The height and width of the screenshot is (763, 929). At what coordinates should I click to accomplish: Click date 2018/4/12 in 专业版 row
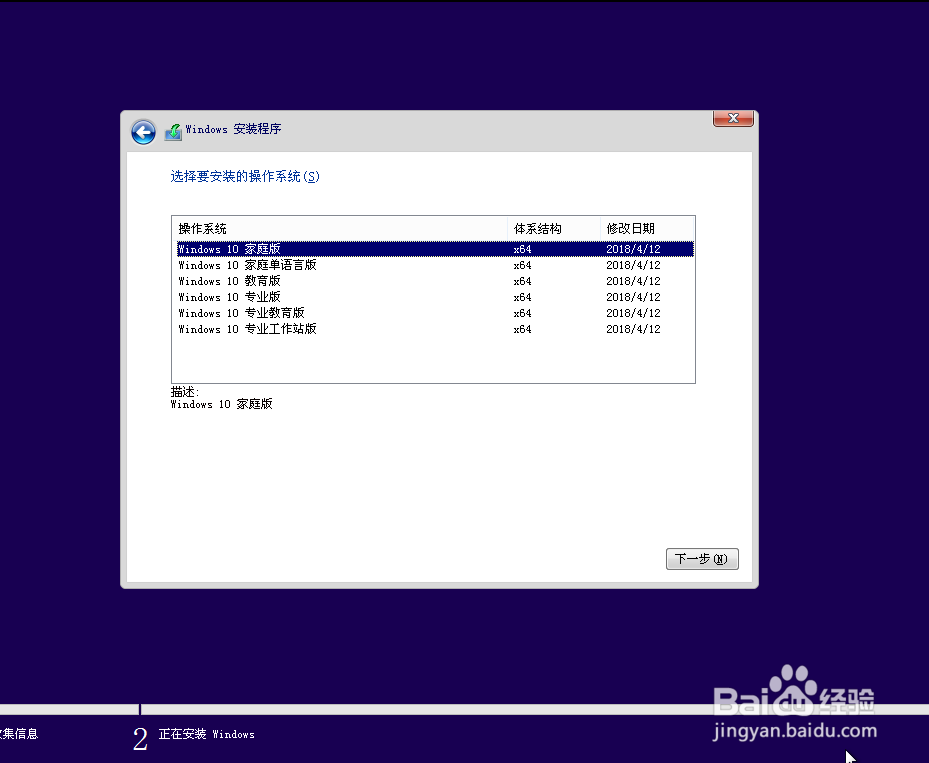[x=633, y=297]
